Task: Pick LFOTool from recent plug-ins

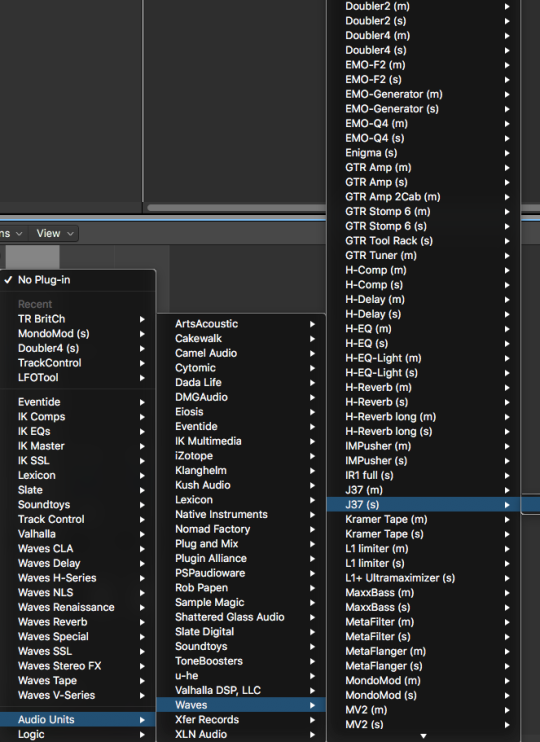Action: (x=78, y=378)
